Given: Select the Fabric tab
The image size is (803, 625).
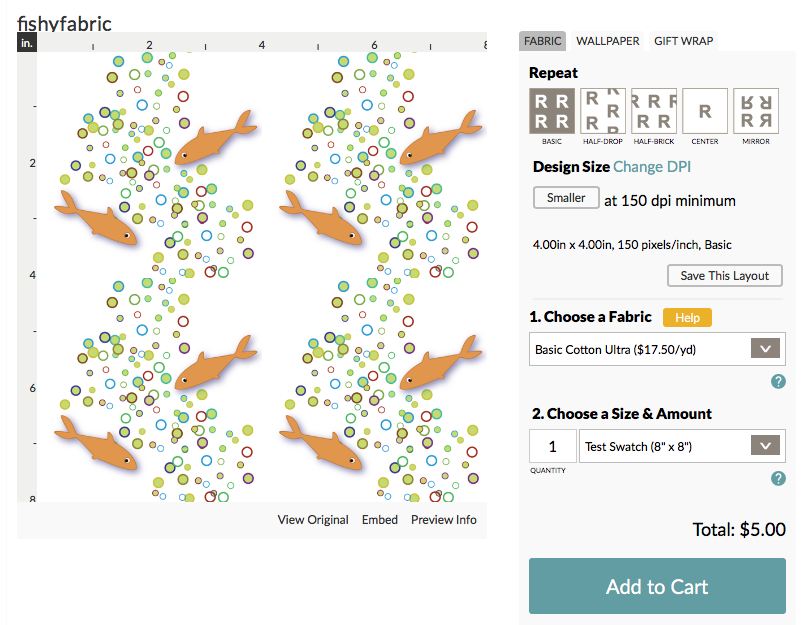Looking at the screenshot, I should point(542,41).
